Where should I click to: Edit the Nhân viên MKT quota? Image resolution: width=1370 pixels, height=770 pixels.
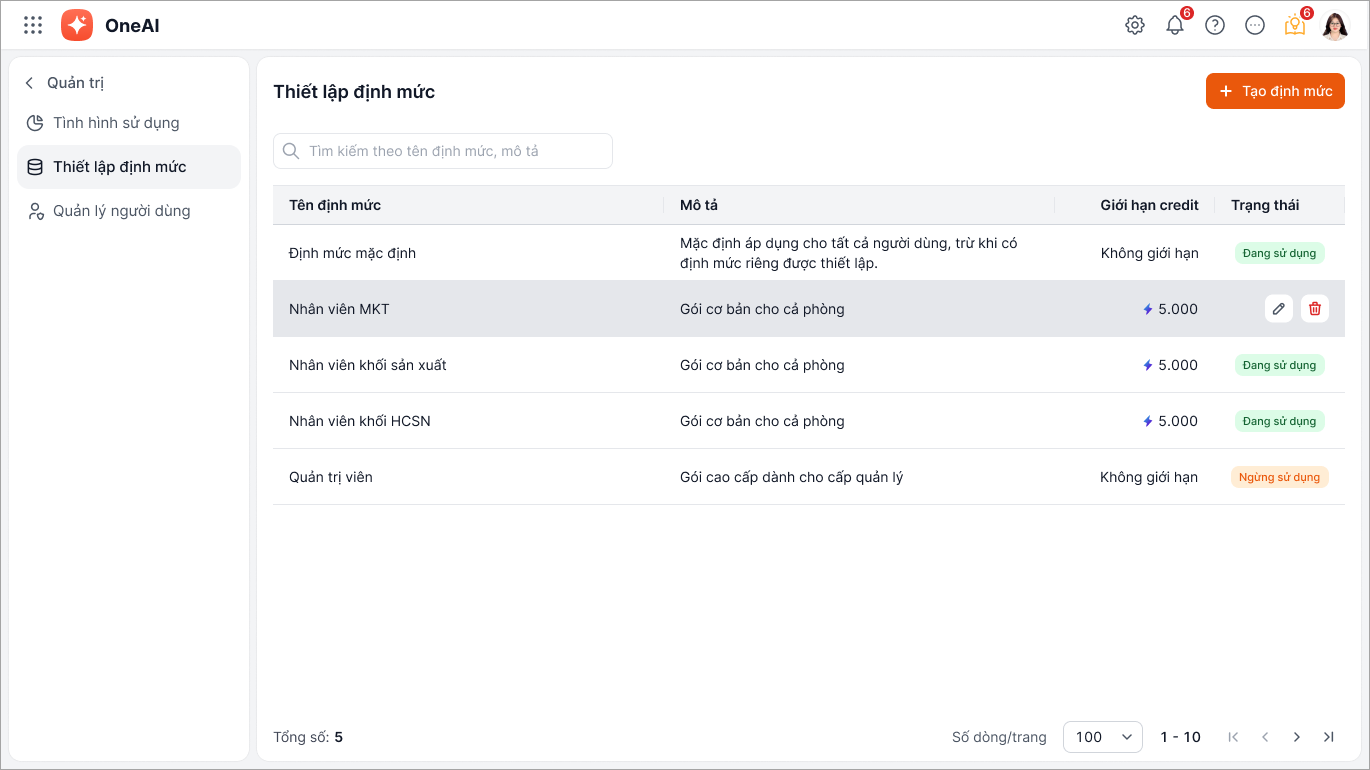pos(1278,309)
